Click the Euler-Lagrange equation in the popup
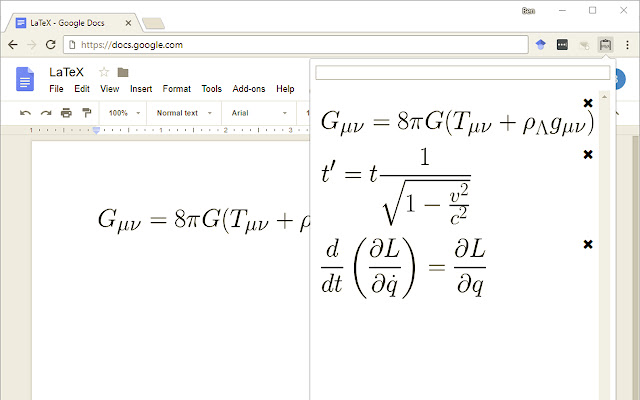 click(x=403, y=267)
